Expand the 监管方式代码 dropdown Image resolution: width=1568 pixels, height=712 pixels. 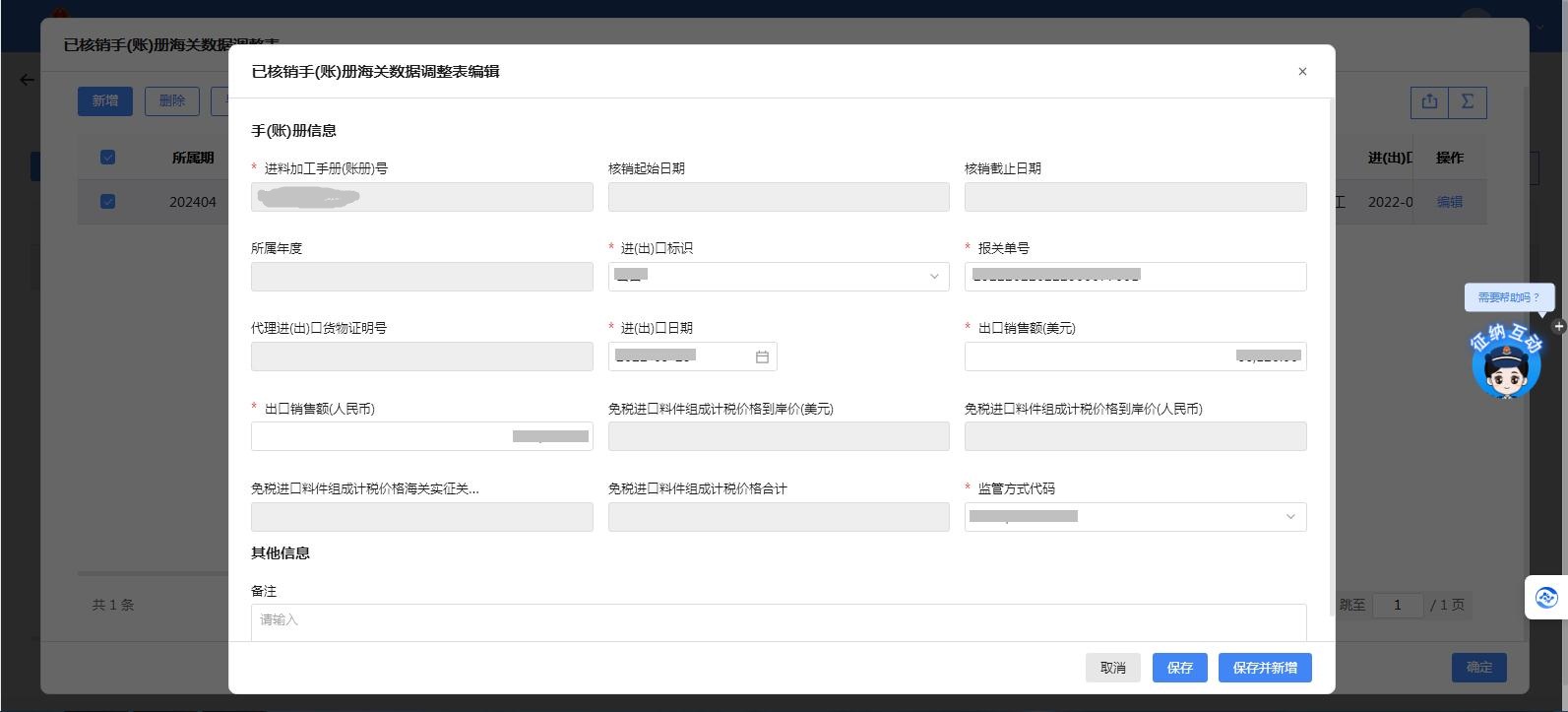[x=1134, y=517]
